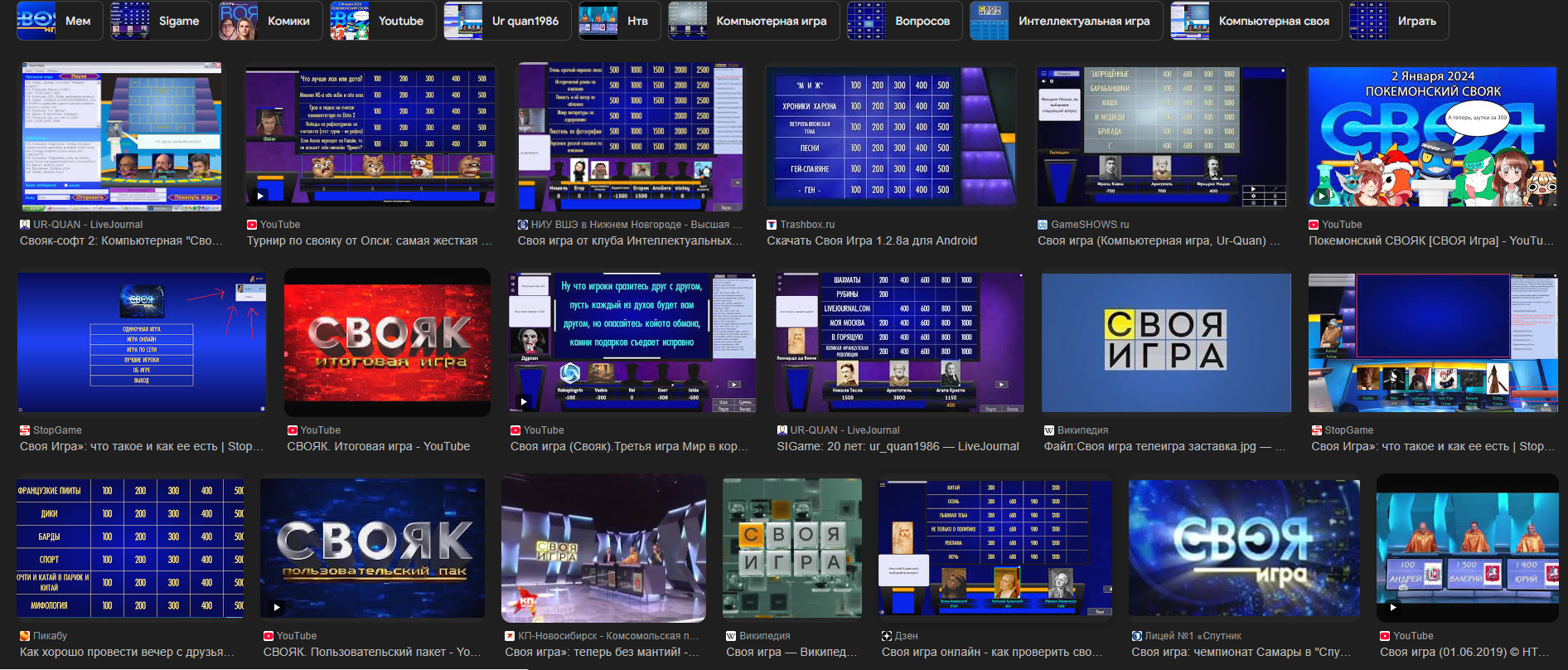Click "Своя игра от клуба Интеллектуальных" link
1568x670 pixels.
coord(630,240)
